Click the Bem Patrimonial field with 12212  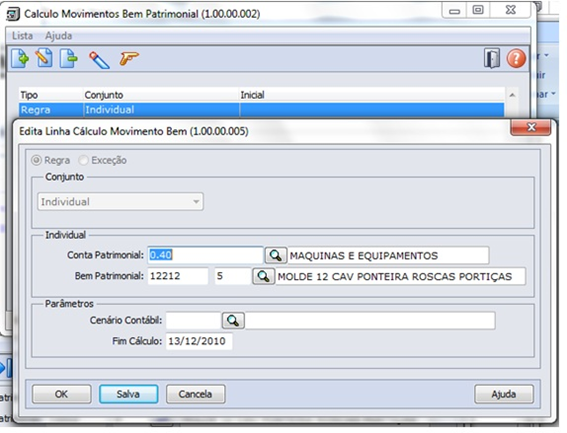pos(178,276)
